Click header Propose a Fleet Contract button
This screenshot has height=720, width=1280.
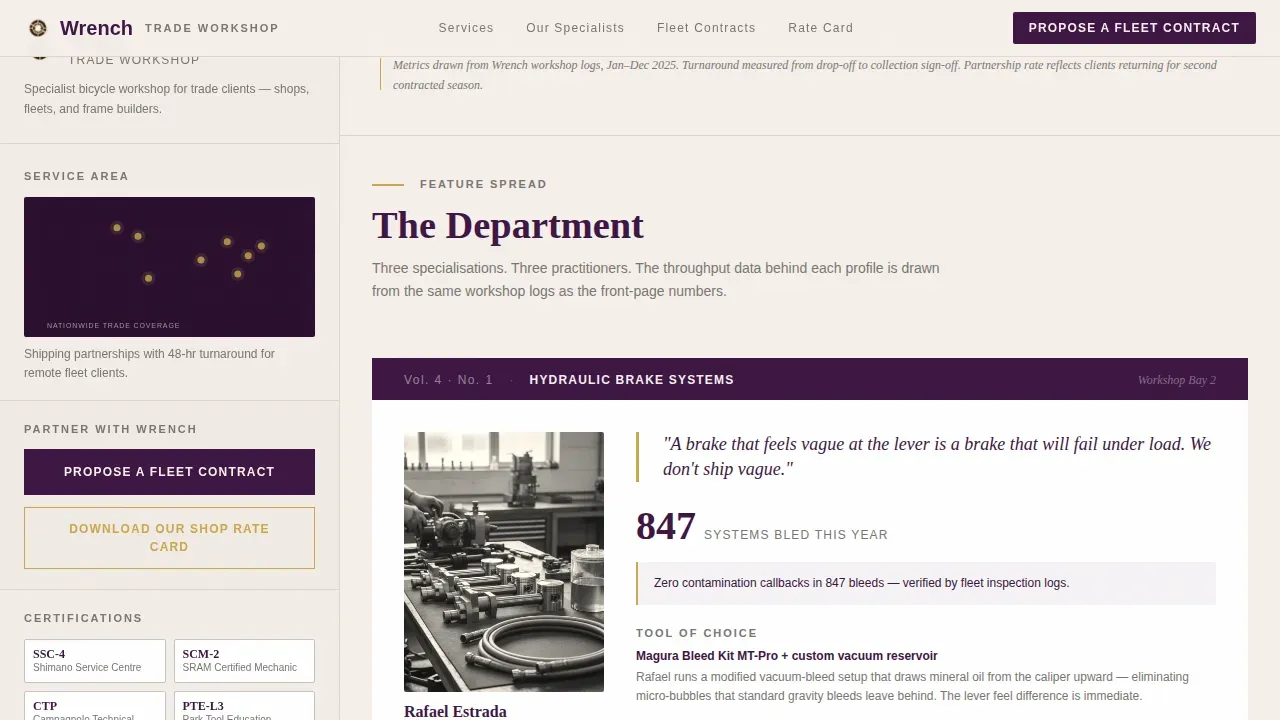(1134, 28)
